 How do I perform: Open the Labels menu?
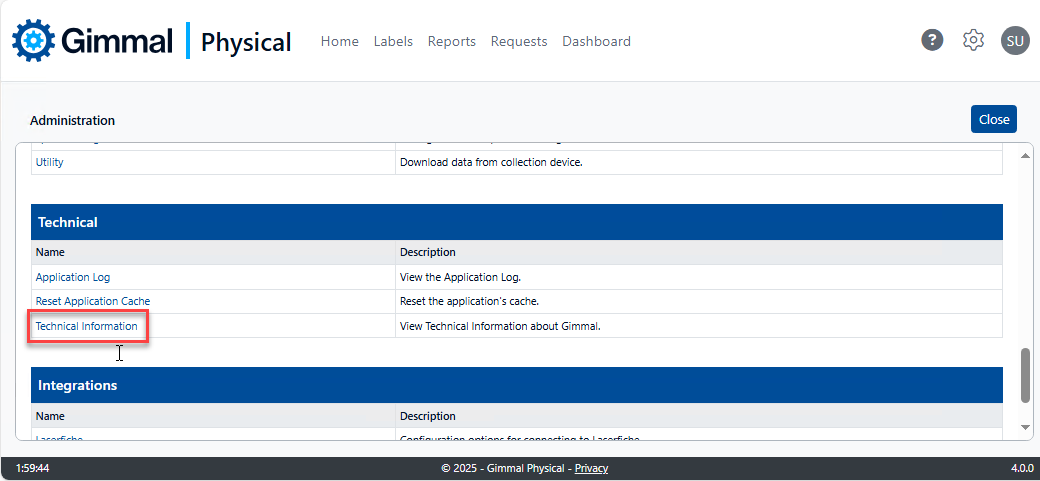[x=393, y=41]
